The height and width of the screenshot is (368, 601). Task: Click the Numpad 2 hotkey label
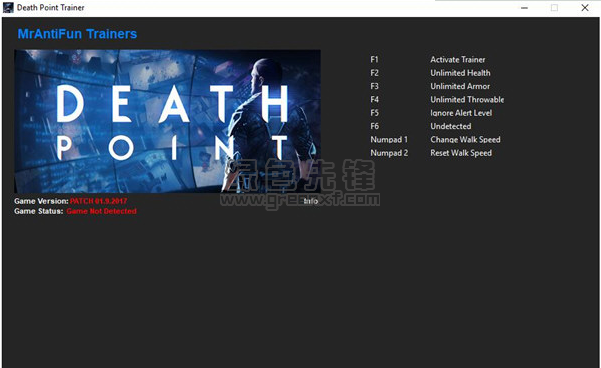click(389, 153)
